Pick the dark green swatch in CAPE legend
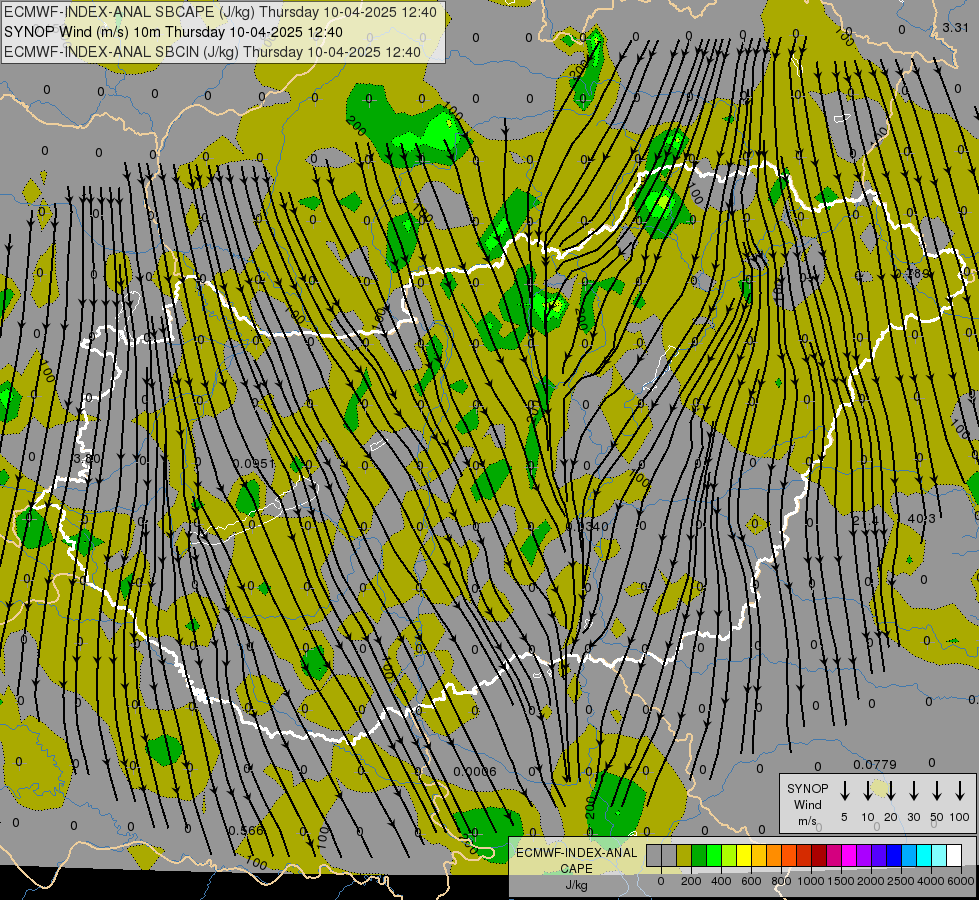The image size is (979, 900). (699, 855)
